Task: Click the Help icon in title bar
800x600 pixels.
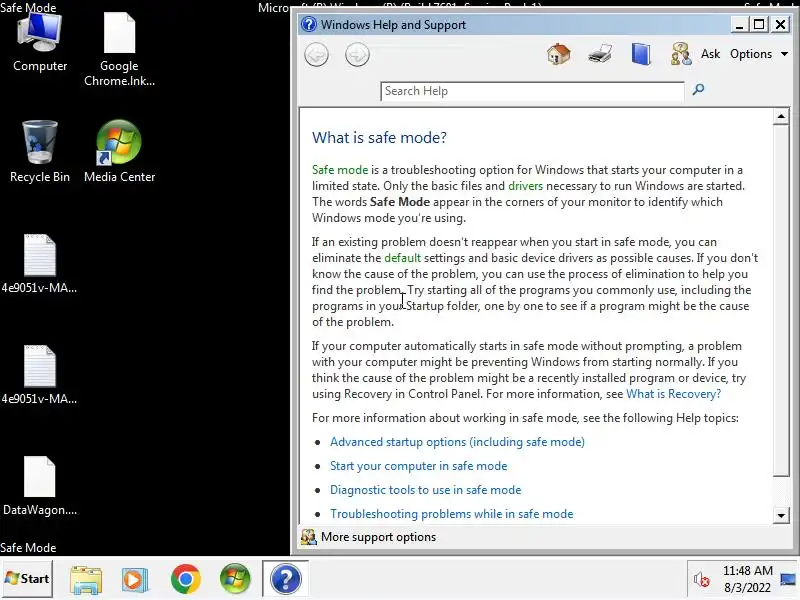Action: coord(309,24)
